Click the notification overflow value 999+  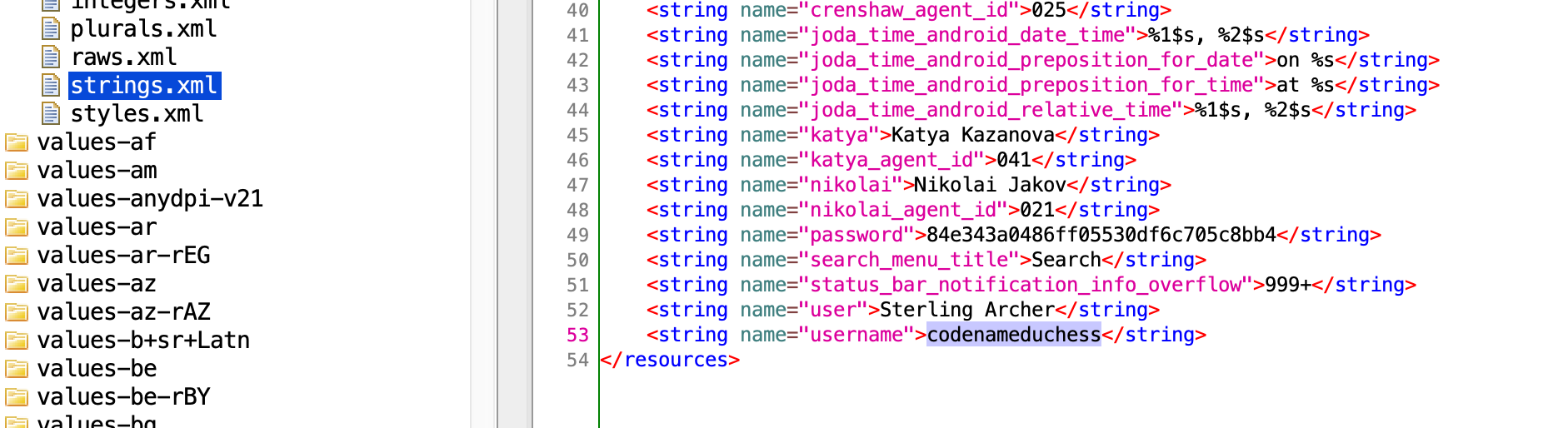tap(1288, 286)
